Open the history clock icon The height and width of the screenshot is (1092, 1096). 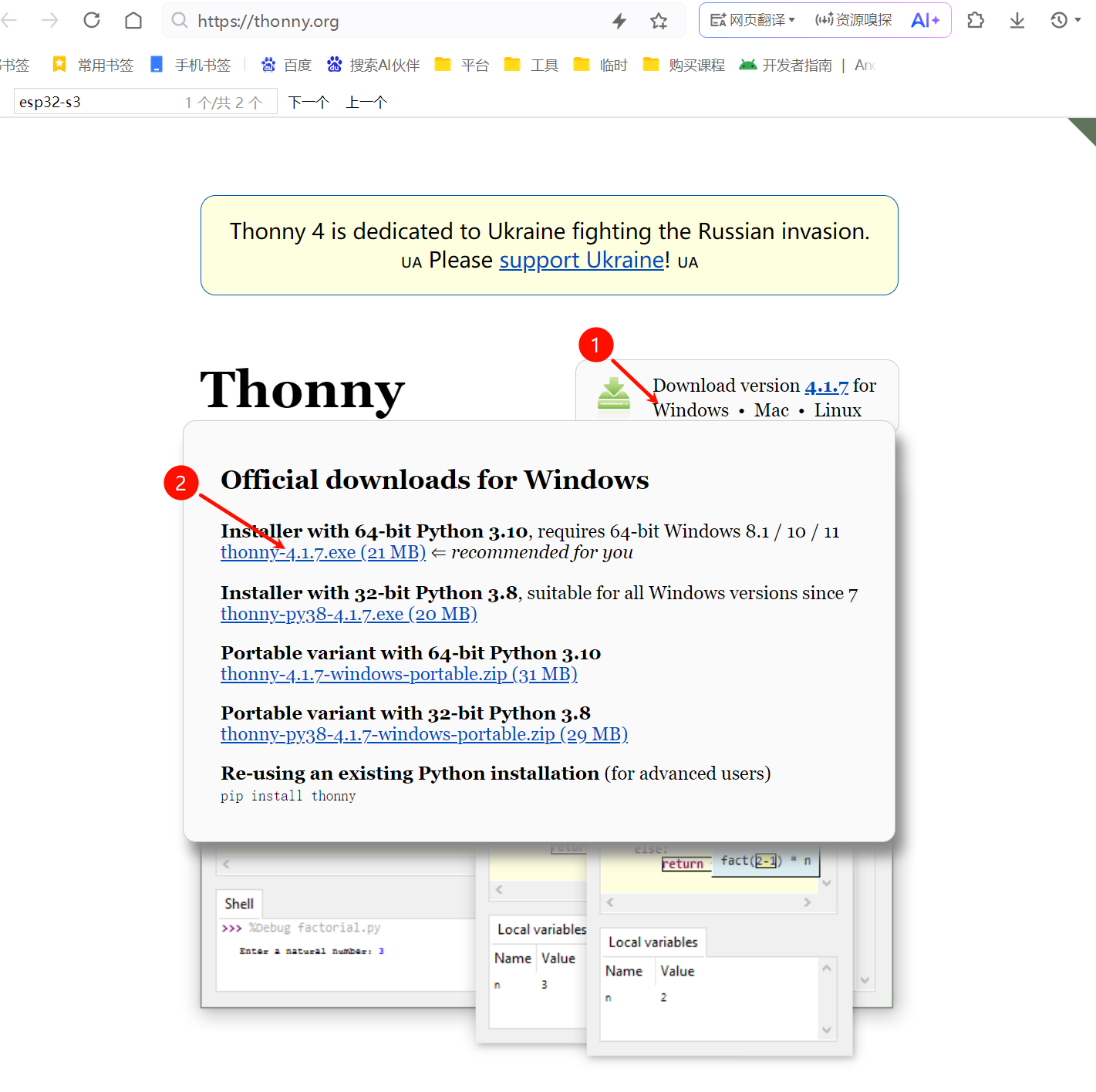[x=1059, y=20]
